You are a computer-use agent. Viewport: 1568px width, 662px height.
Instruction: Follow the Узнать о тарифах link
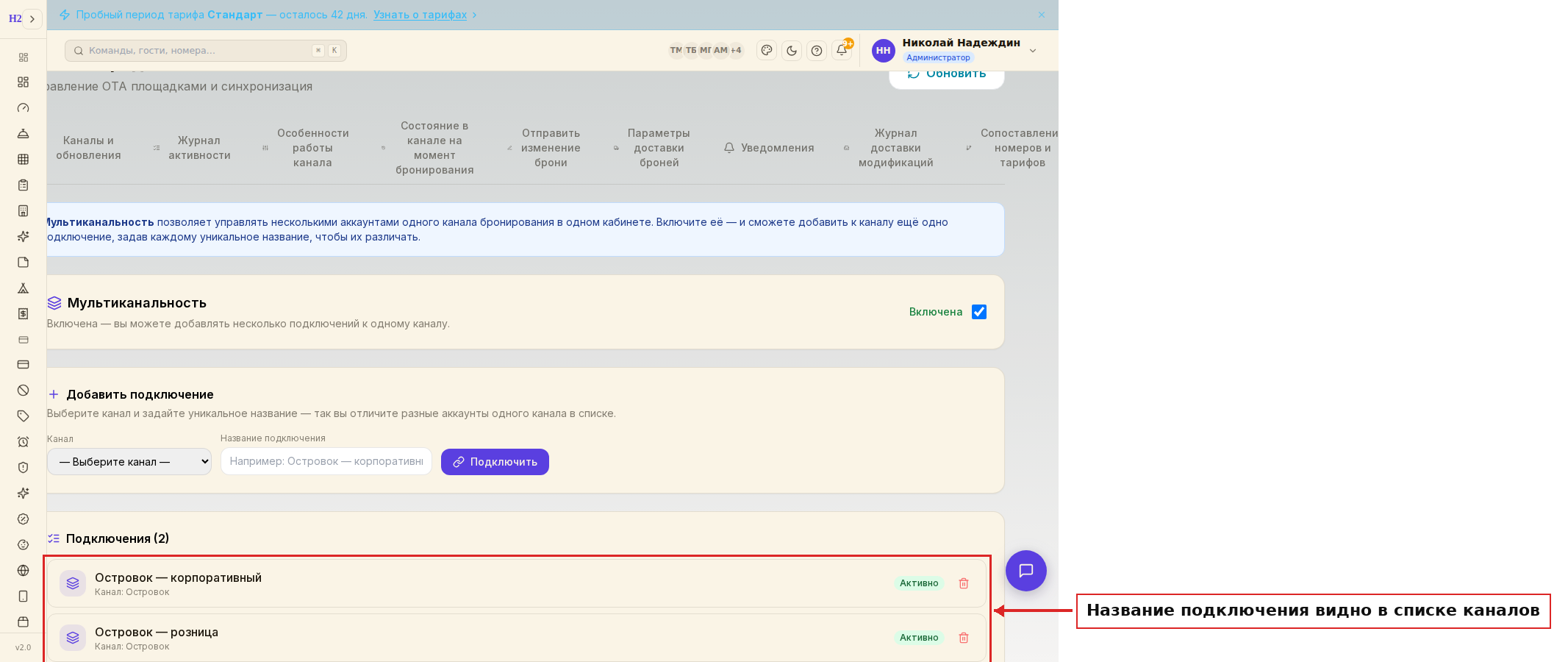[420, 15]
